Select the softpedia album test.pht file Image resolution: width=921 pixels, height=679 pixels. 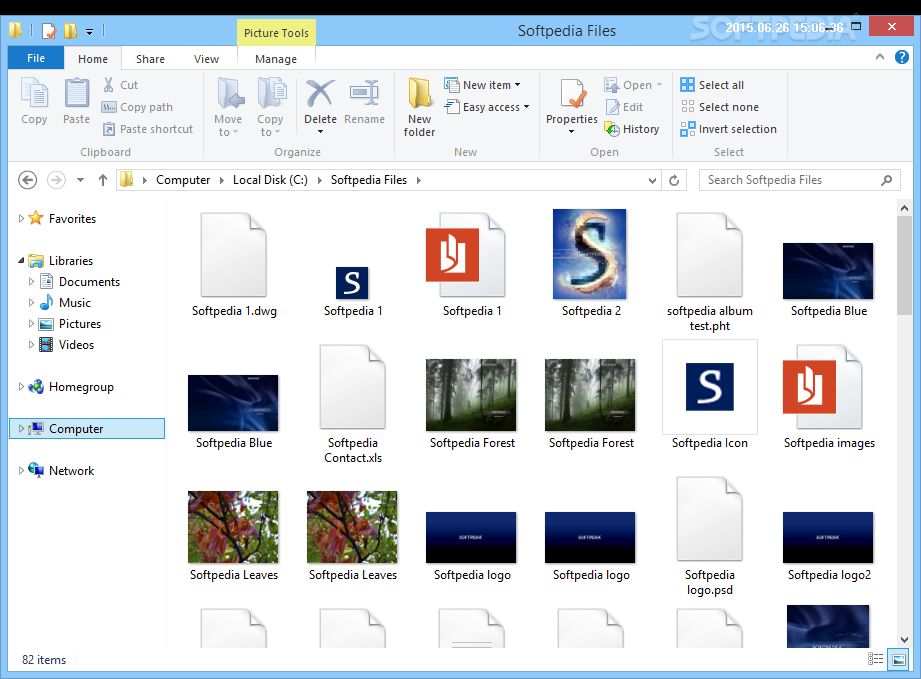[x=710, y=272]
